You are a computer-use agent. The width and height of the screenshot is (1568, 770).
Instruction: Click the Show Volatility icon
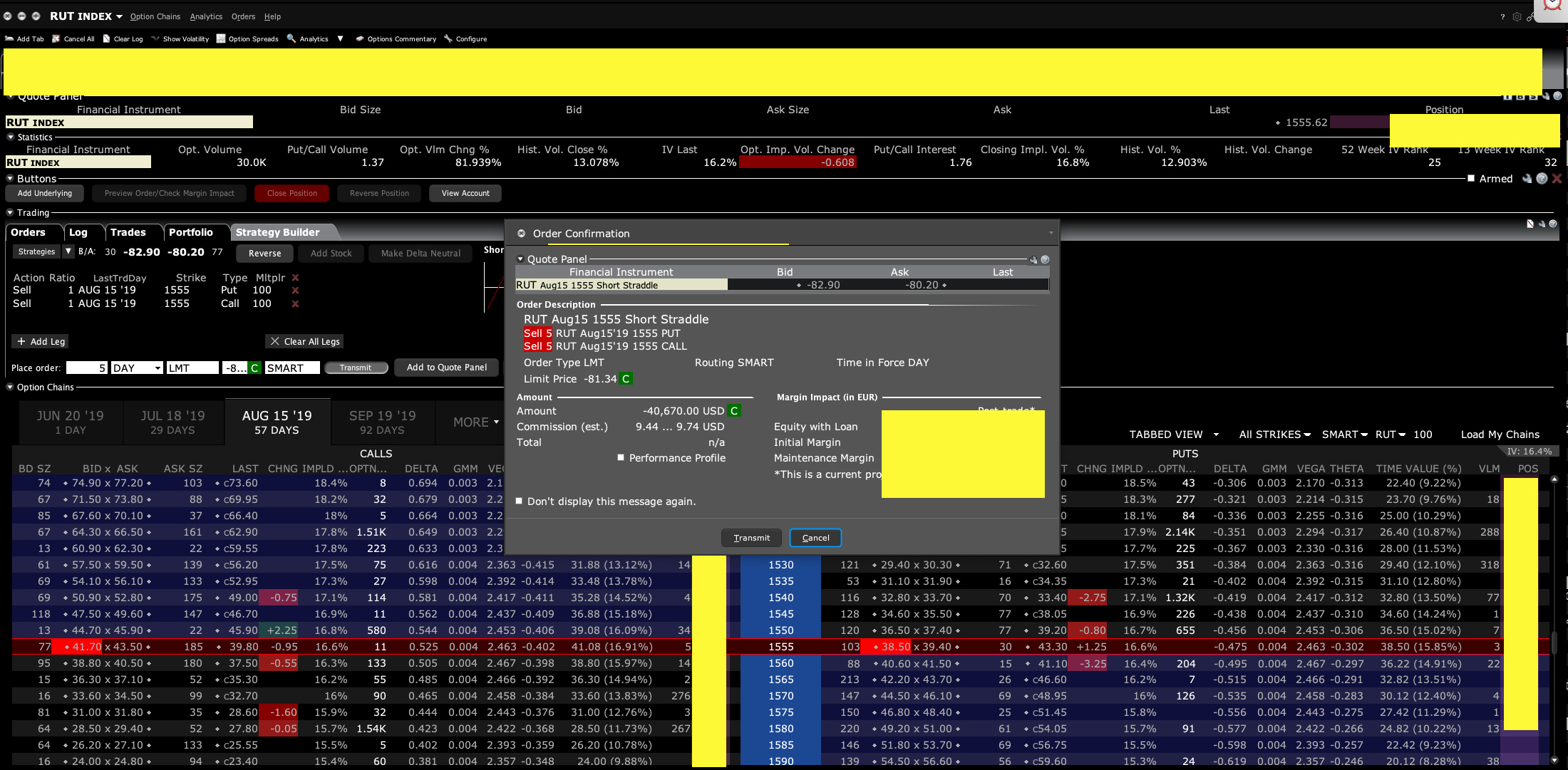point(155,38)
